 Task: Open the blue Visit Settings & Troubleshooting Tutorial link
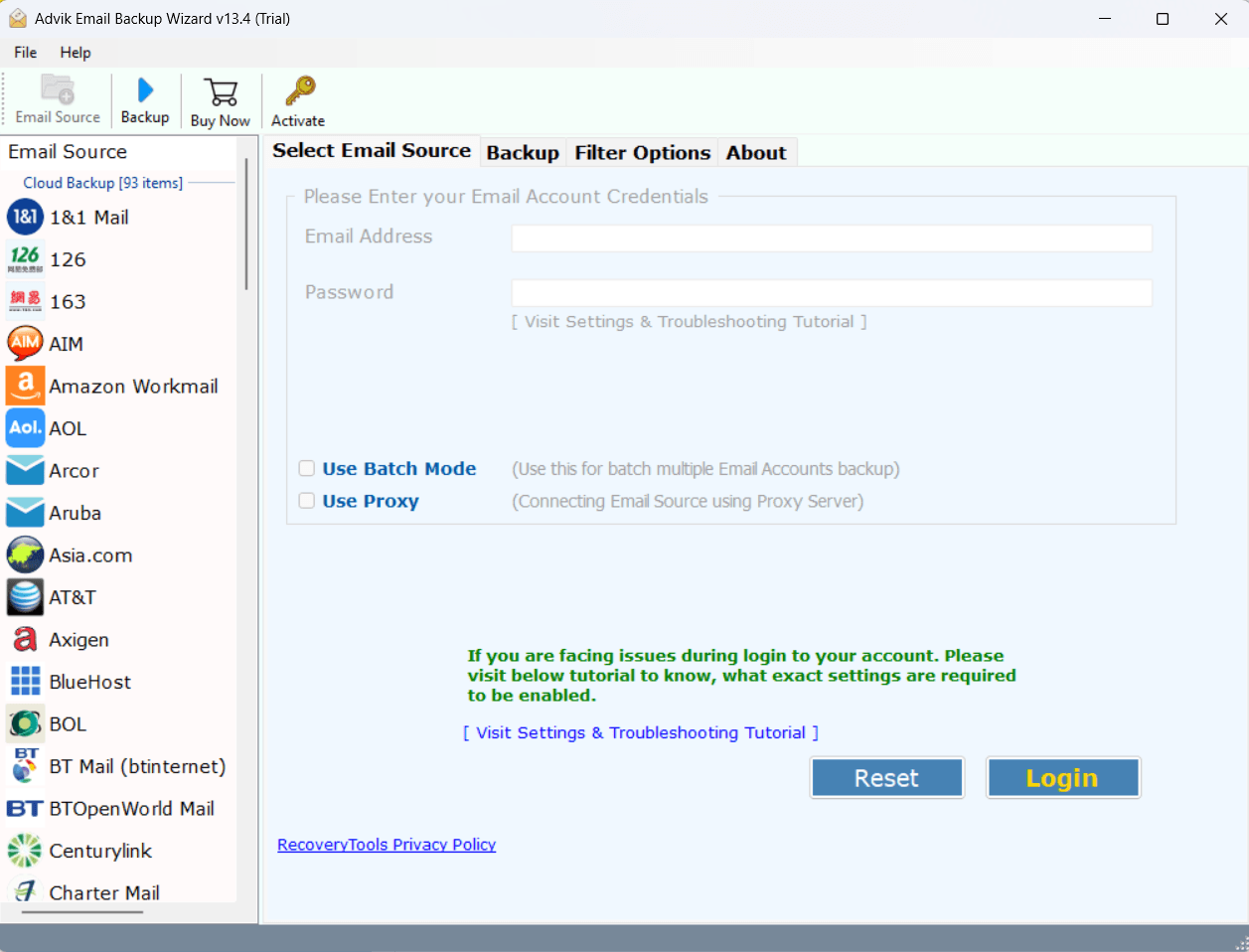(x=641, y=732)
